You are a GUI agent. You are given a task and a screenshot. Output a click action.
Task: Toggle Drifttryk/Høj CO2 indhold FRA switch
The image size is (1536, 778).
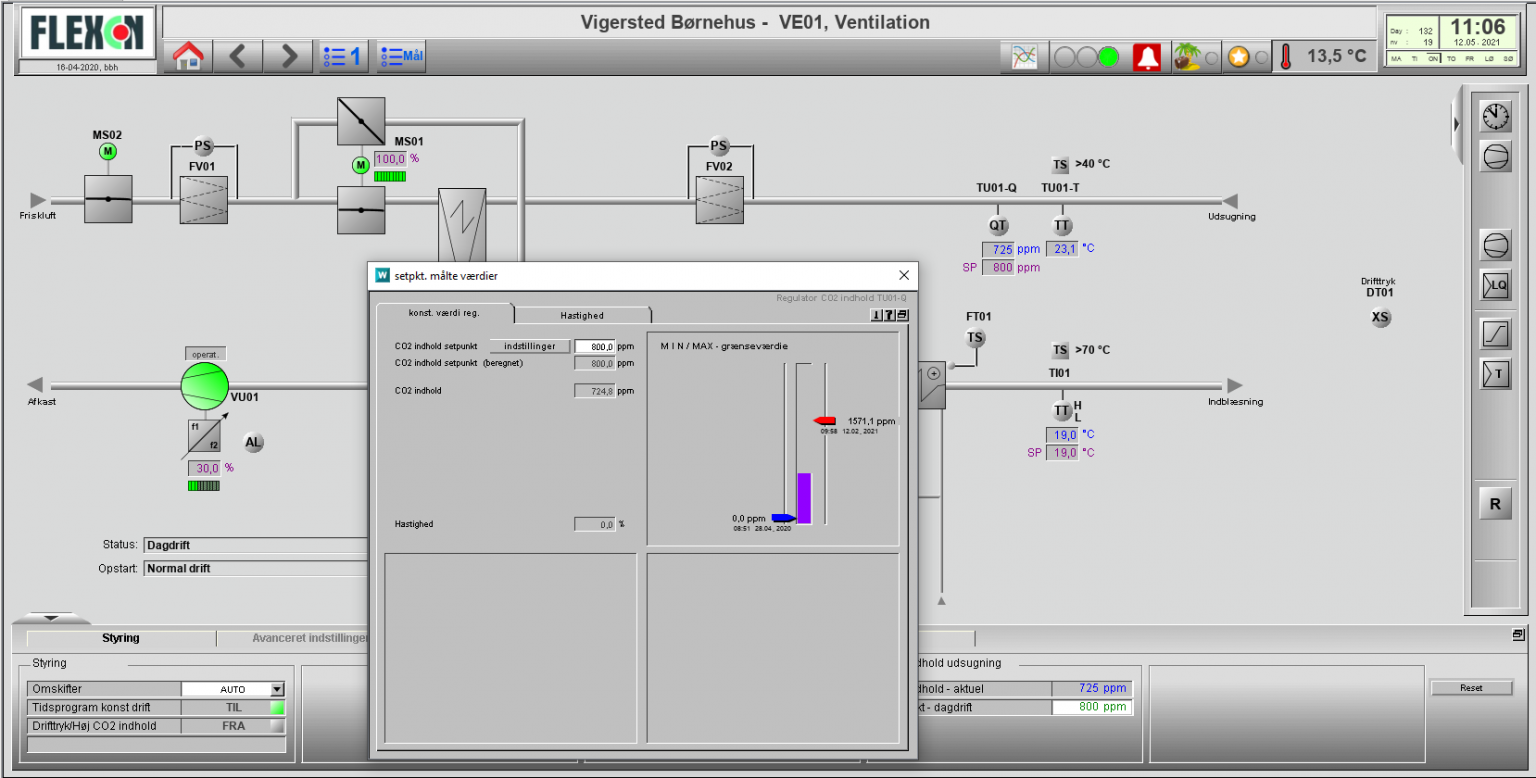(277, 726)
